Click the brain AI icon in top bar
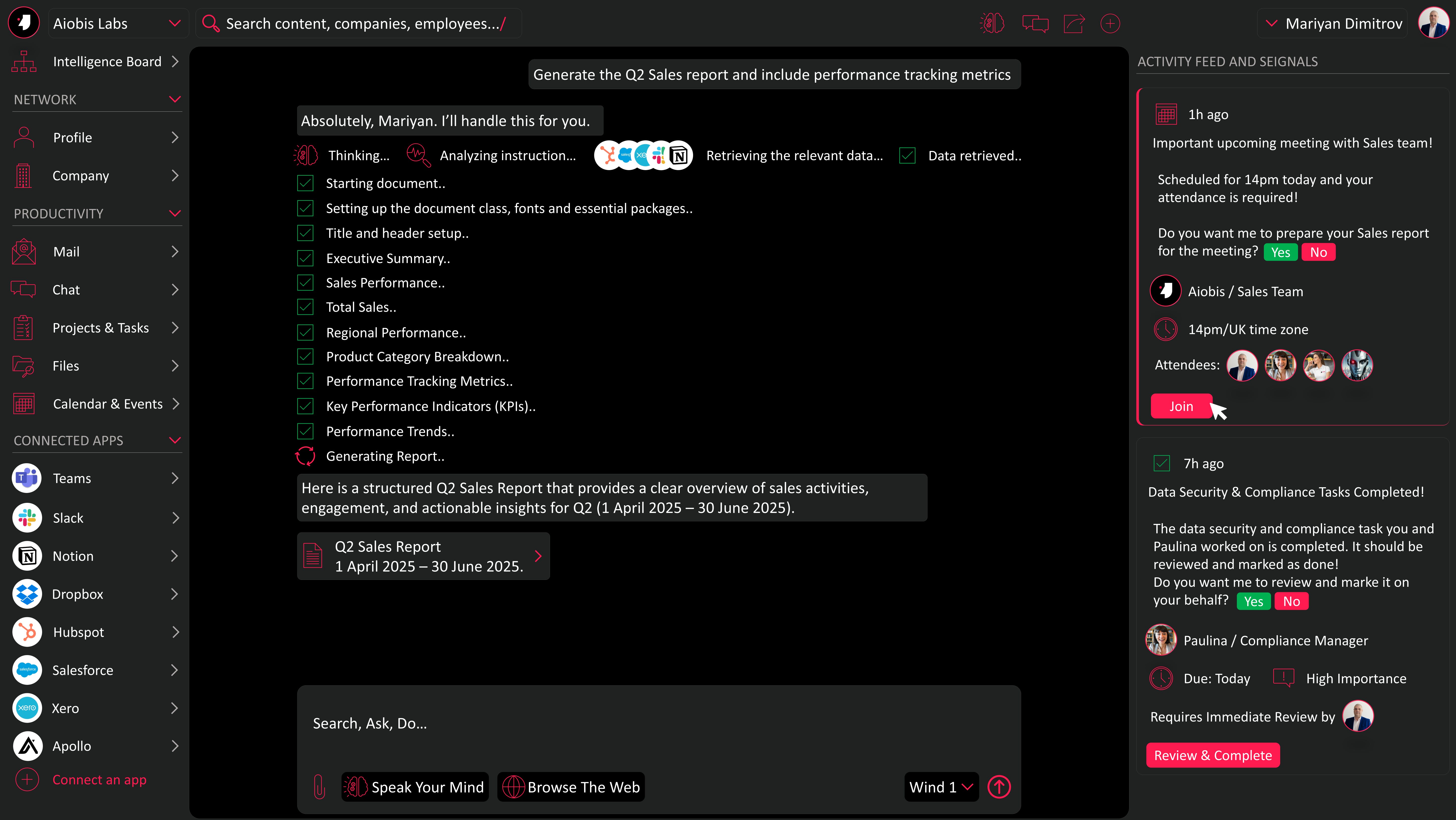The height and width of the screenshot is (820, 1456). (x=992, y=24)
